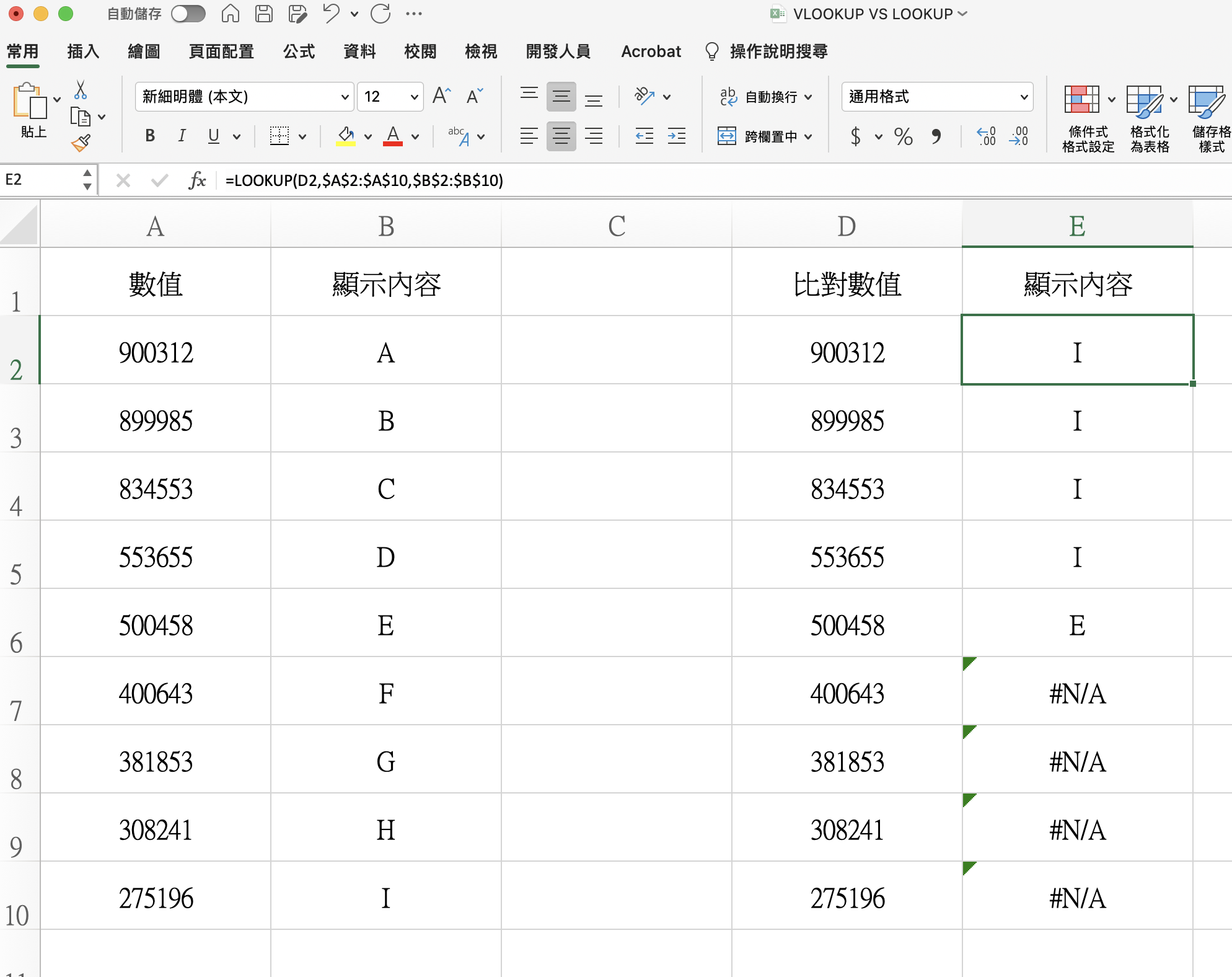Image resolution: width=1232 pixels, height=977 pixels.
Task: Click the Increase Indent icon
Action: click(x=676, y=136)
